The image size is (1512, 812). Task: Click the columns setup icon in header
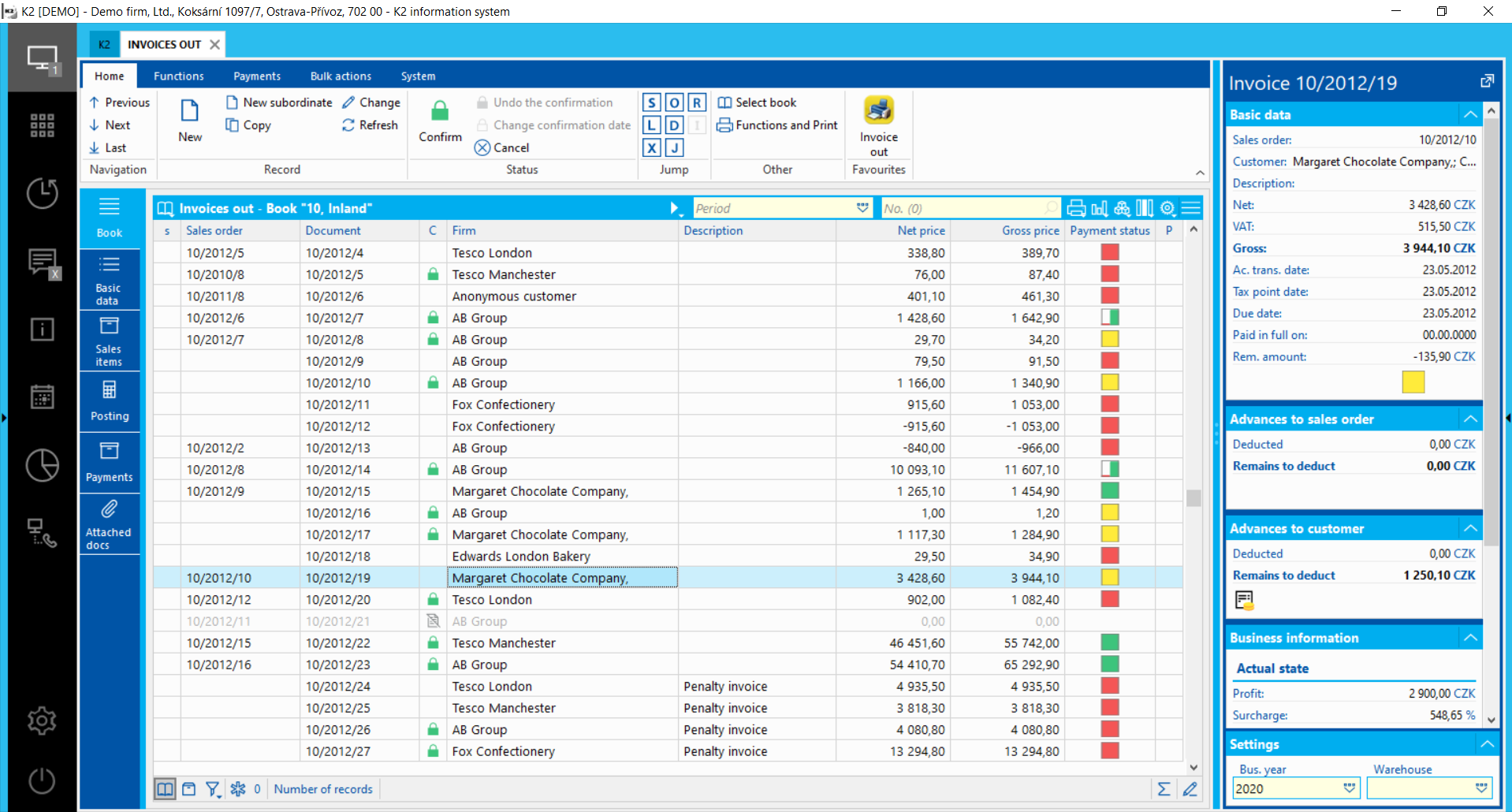pyautogui.click(x=1145, y=208)
